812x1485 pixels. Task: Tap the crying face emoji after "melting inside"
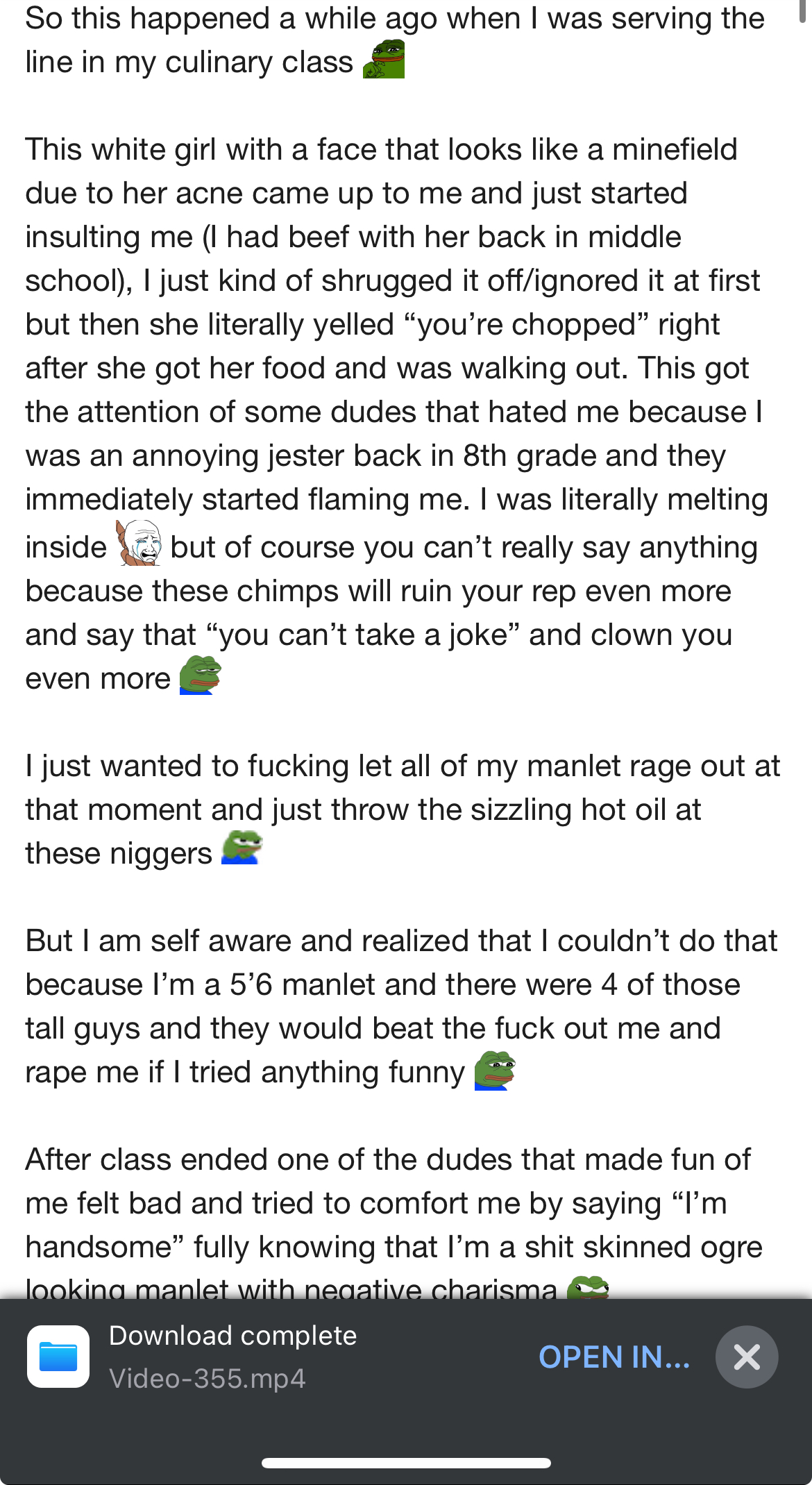(139, 543)
